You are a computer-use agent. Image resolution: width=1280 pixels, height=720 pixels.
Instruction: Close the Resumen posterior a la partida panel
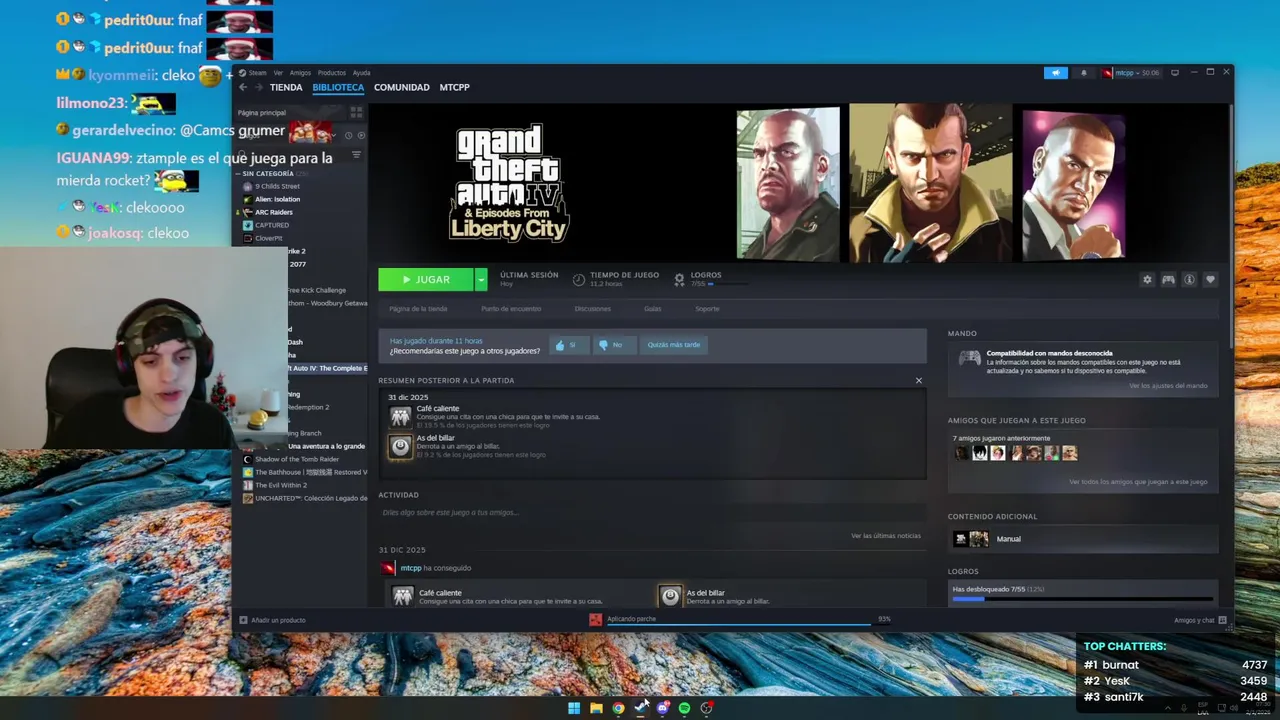pos(919,380)
